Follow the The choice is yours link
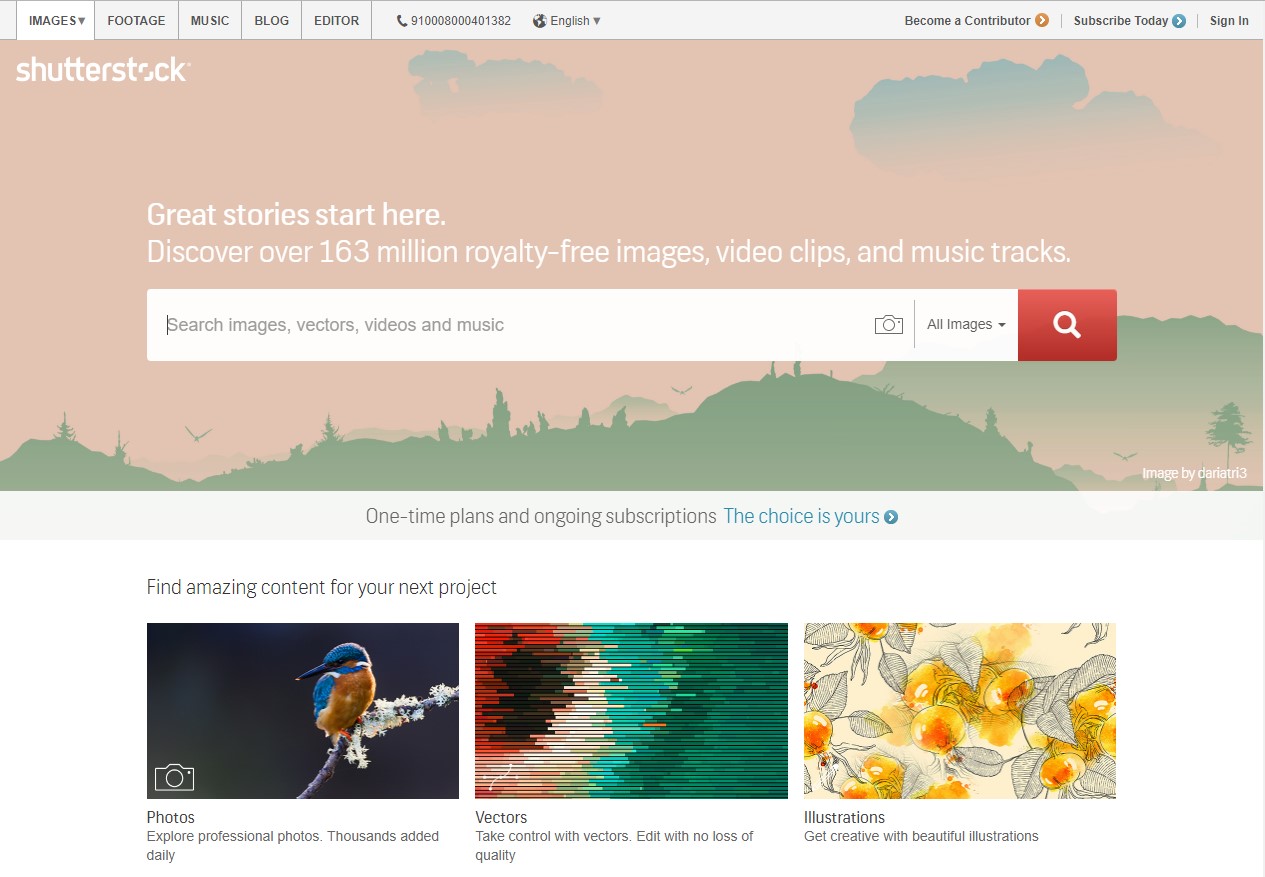Image resolution: width=1265 pixels, height=877 pixels. [x=801, y=516]
